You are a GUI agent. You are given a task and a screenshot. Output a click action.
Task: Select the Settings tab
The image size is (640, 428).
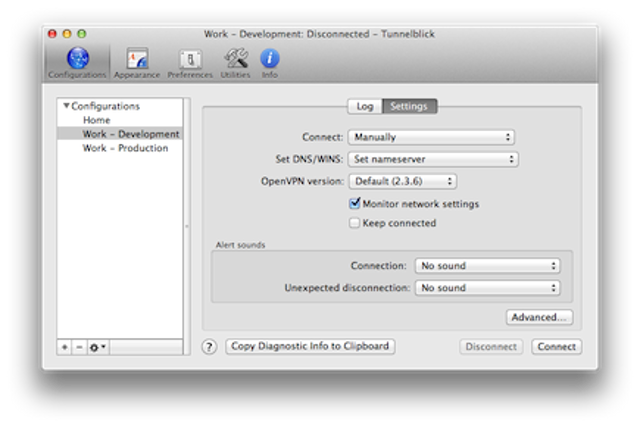pyautogui.click(x=409, y=106)
